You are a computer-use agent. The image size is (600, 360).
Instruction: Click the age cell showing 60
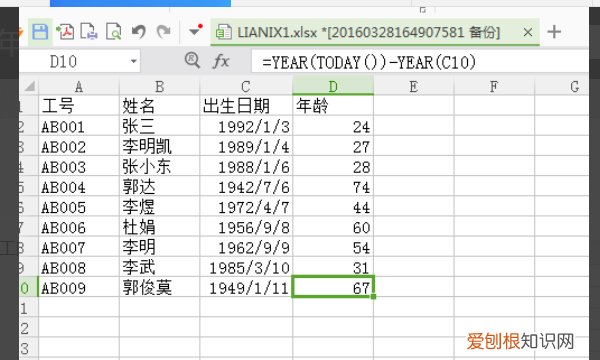coord(333,227)
